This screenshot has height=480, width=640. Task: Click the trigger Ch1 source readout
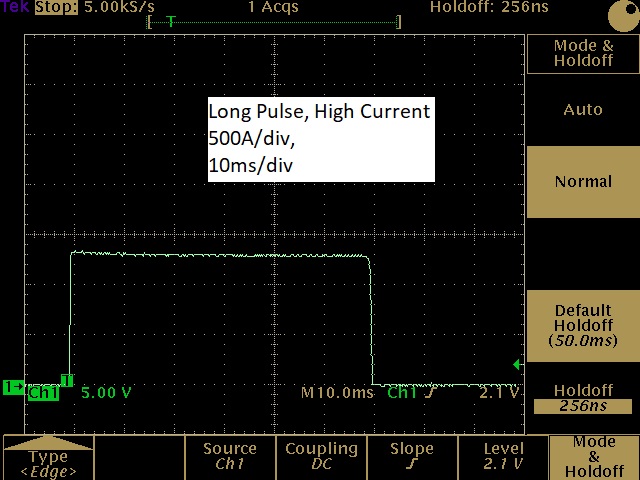tap(402, 393)
